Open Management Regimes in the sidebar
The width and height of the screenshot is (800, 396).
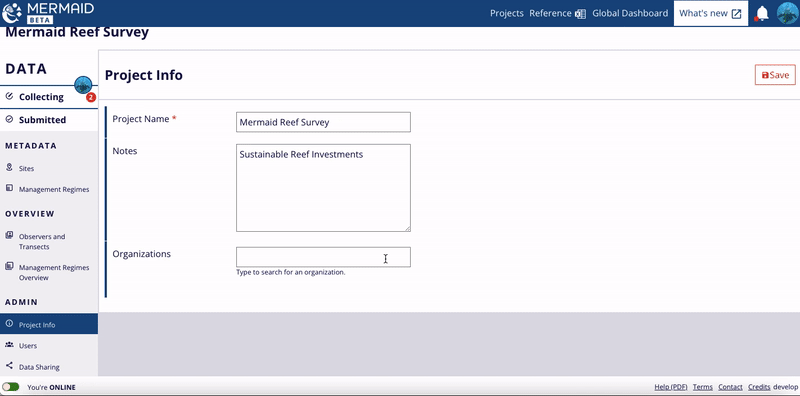click(54, 189)
